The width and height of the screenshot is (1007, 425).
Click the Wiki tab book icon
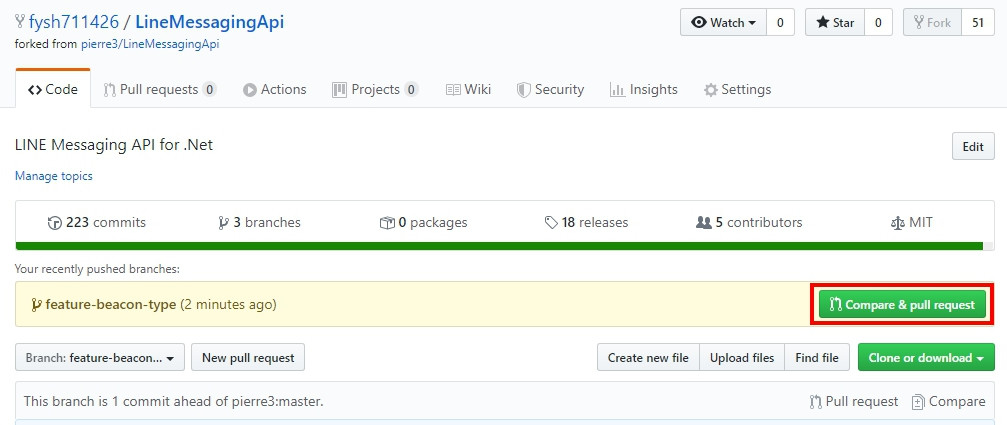click(x=453, y=90)
